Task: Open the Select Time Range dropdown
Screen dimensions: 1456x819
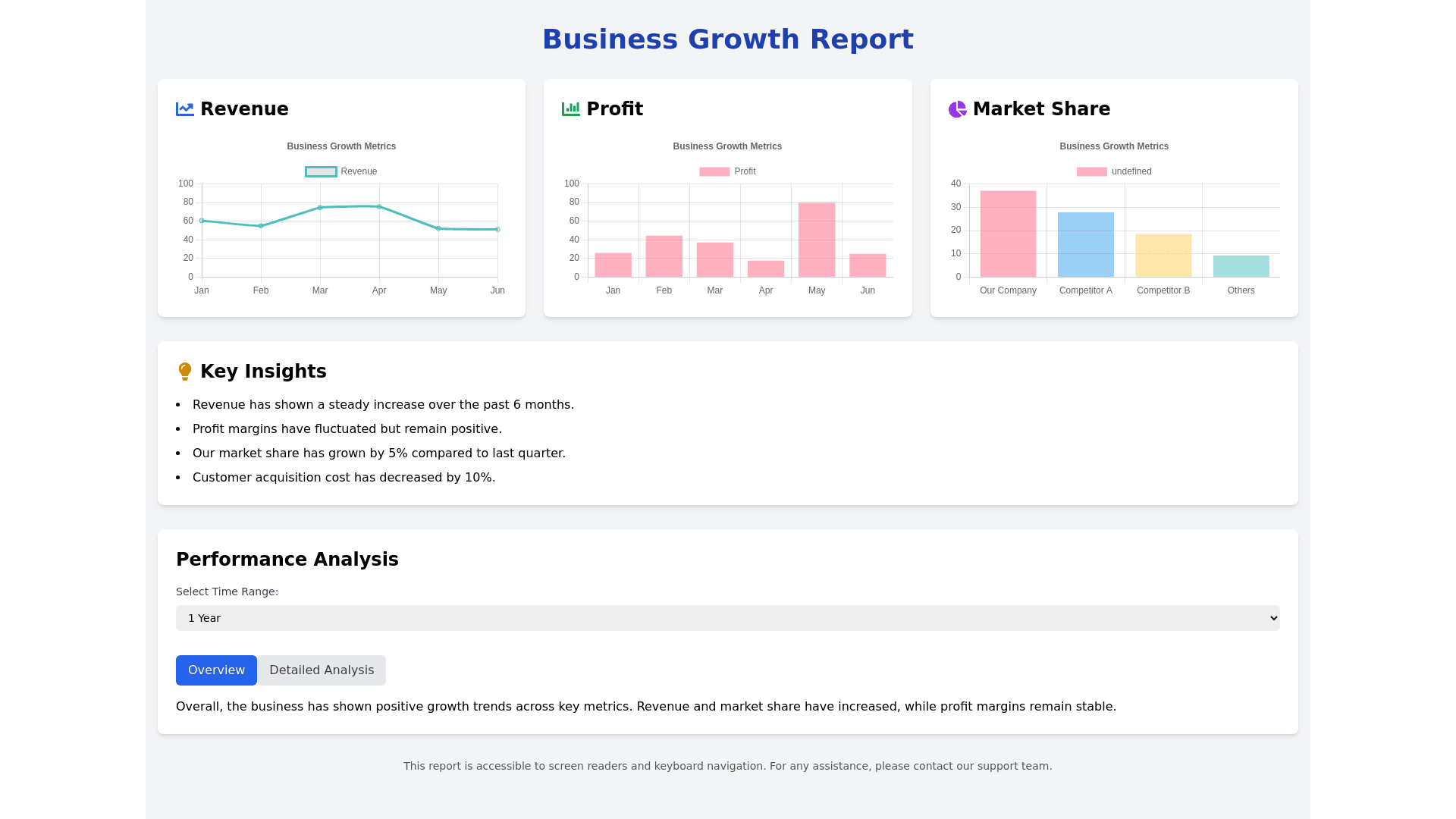Action: pyautogui.click(x=726, y=618)
